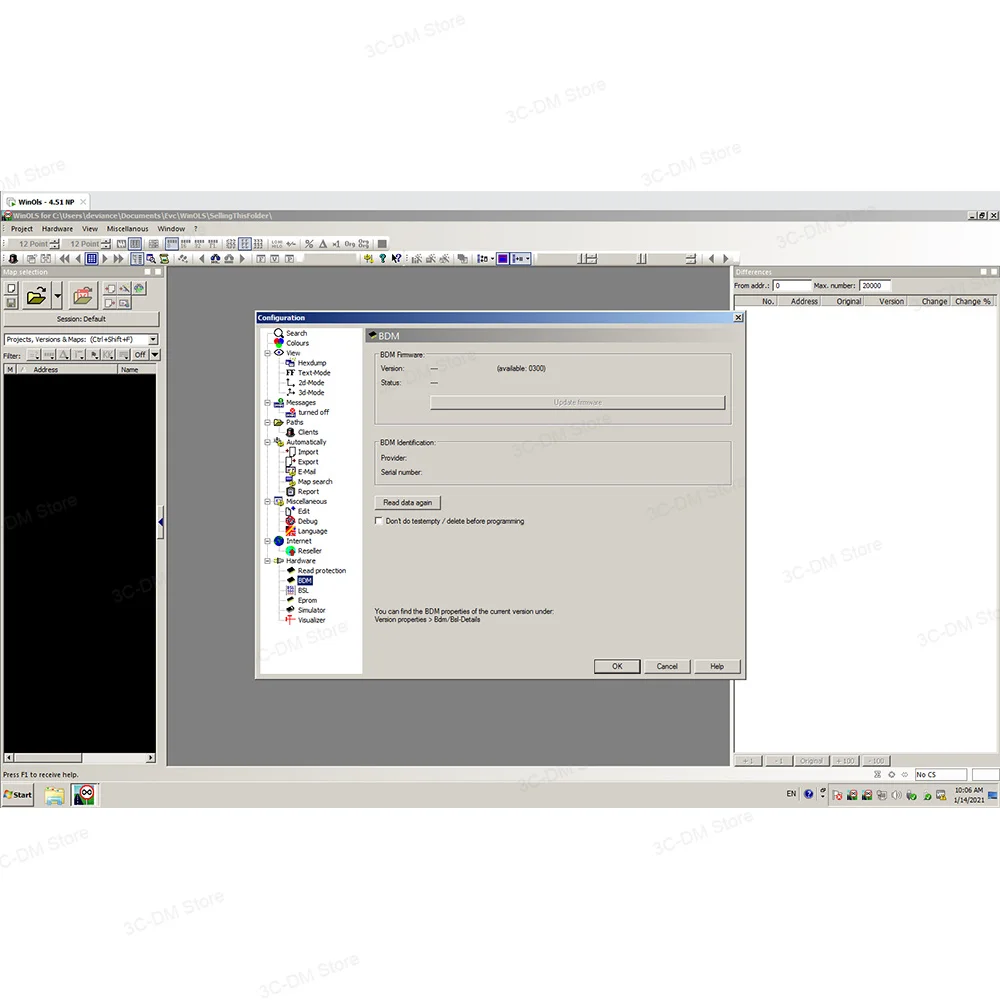
Task: Select Report in the configuration tree
Action: pyautogui.click(x=308, y=491)
